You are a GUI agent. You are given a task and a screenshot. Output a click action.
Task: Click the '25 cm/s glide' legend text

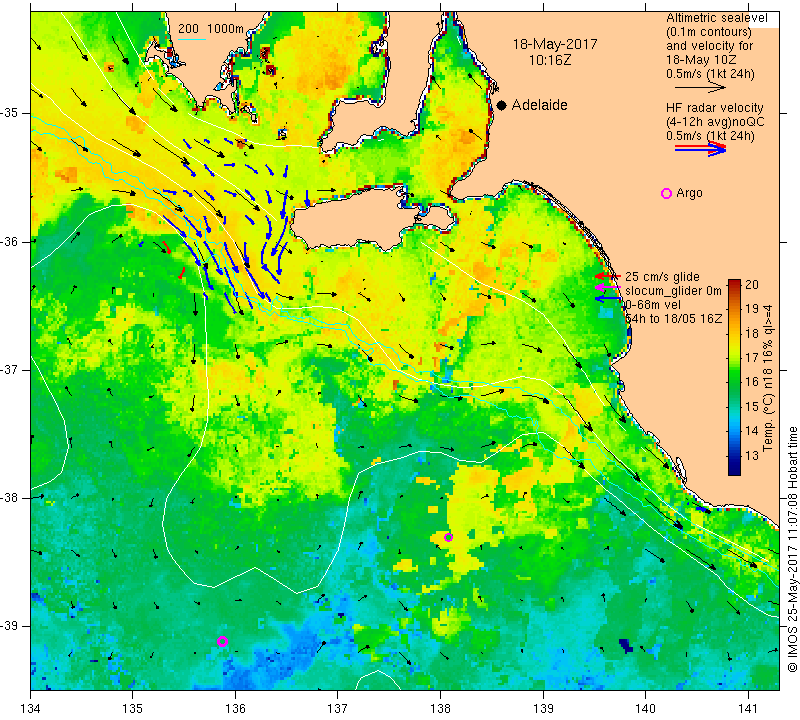pyautogui.click(x=662, y=277)
